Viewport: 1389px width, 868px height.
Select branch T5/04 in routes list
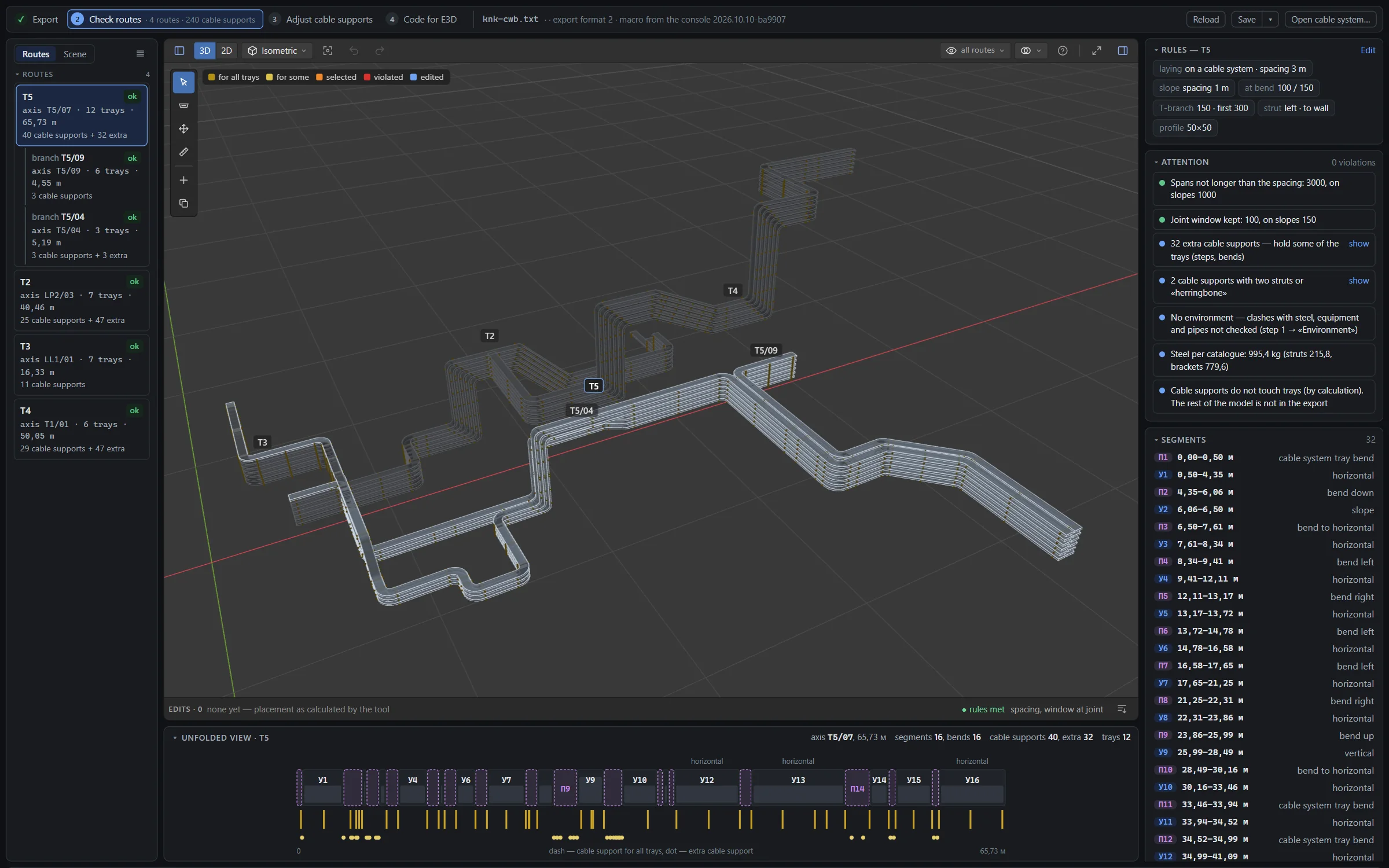click(87, 236)
